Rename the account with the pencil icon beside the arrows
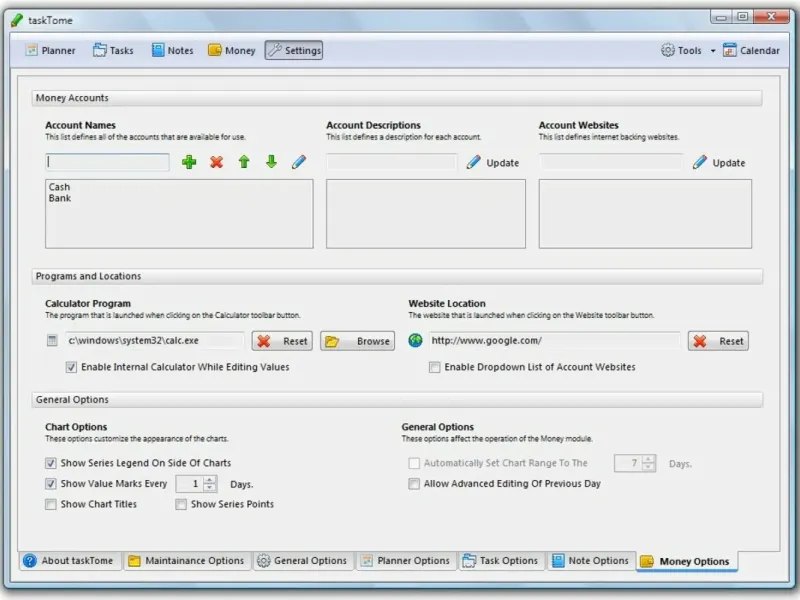Image resolution: width=800 pixels, height=600 pixels. [299, 162]
